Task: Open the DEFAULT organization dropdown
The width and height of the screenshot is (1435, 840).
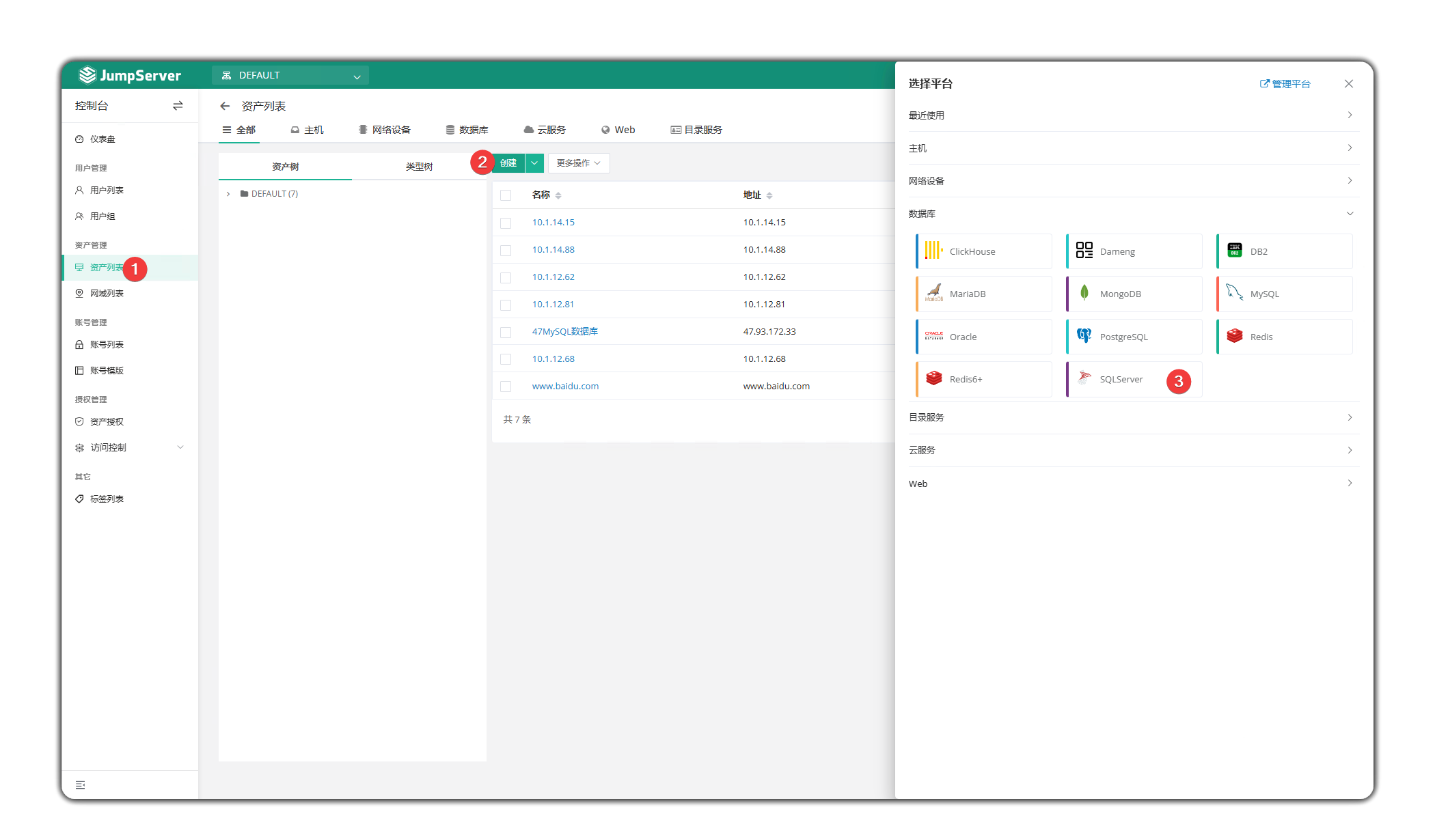Action: (x=290, y=75)
